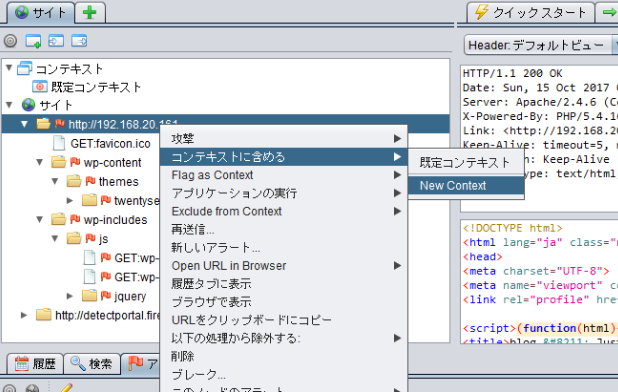This screenshot has width=618, height=392.
Task: Select GET:favicon.ico tree entry
Action: pyautogui.click(x=110, y=143)
